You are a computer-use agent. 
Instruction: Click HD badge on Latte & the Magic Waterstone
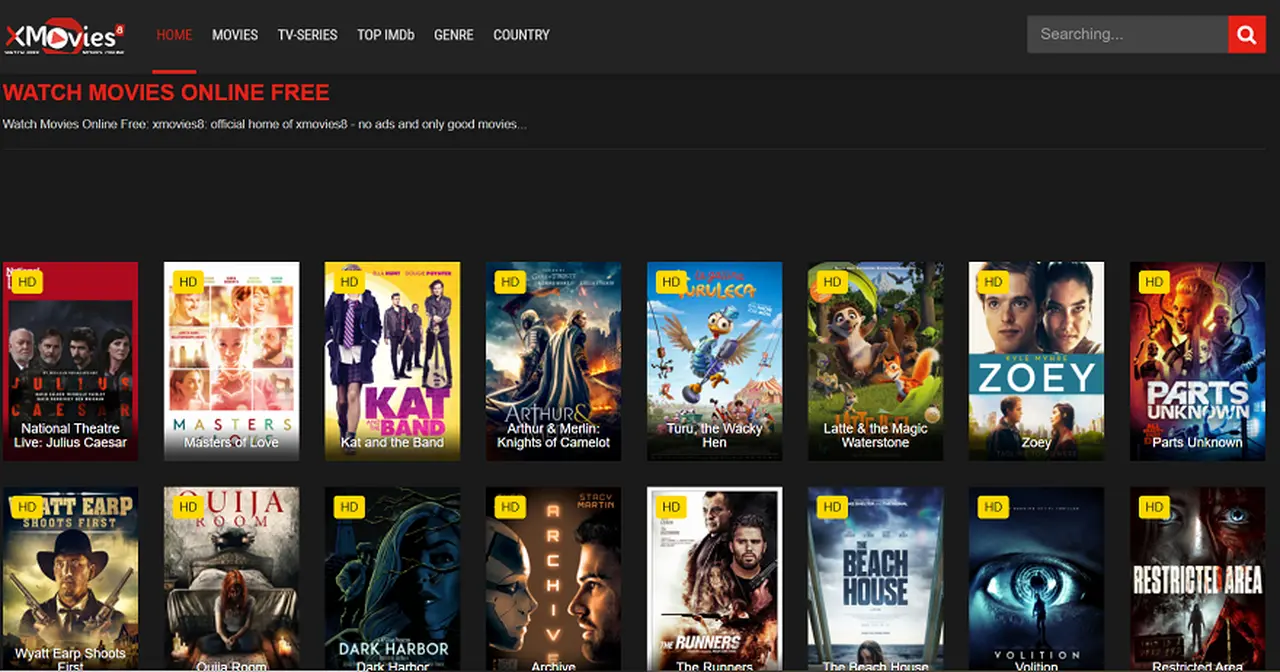[832, 282]
